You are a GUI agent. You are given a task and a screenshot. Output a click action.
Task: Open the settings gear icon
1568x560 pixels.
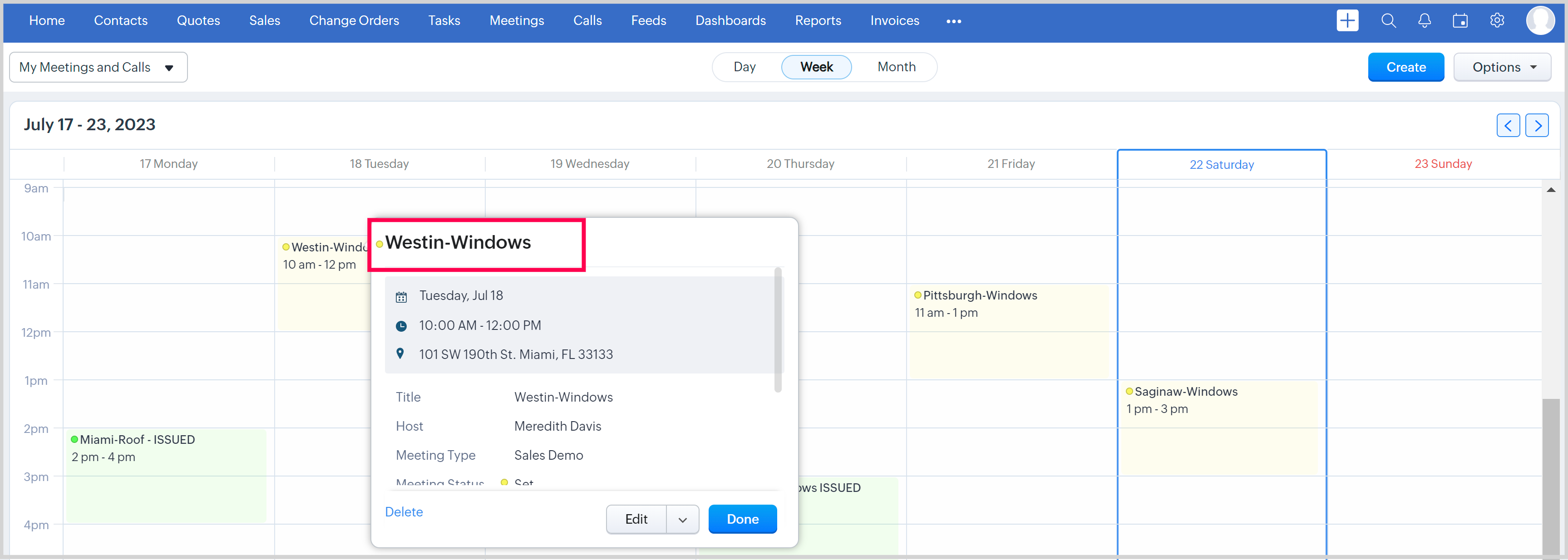coord(1497,21)
